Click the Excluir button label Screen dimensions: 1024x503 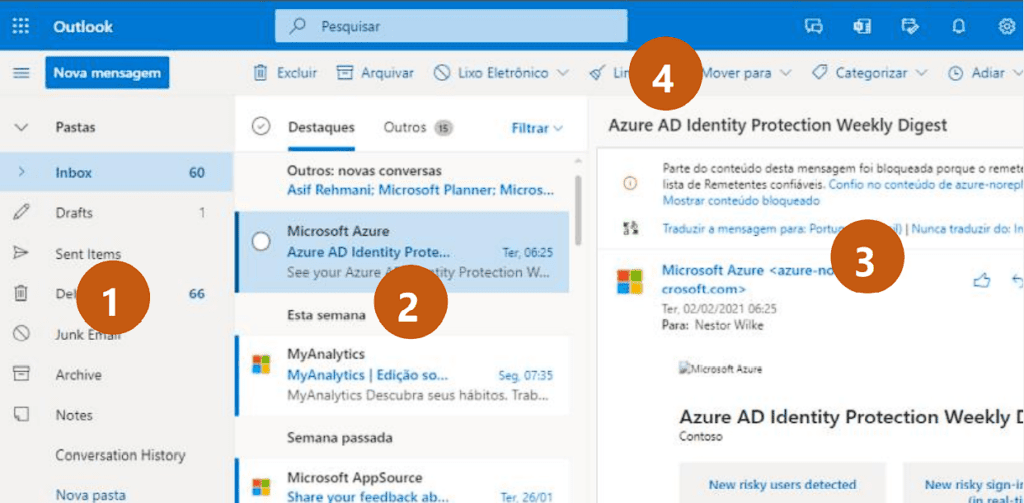297,73
